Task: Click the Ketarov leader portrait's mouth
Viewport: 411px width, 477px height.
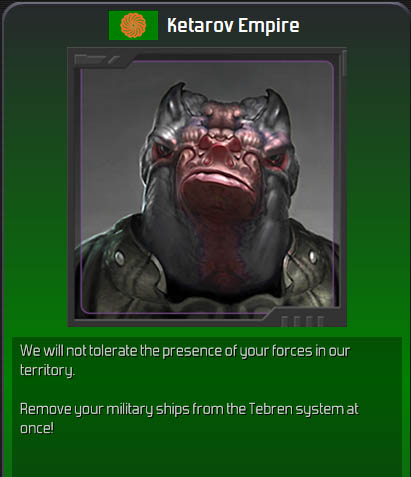Action: (217, 179)
